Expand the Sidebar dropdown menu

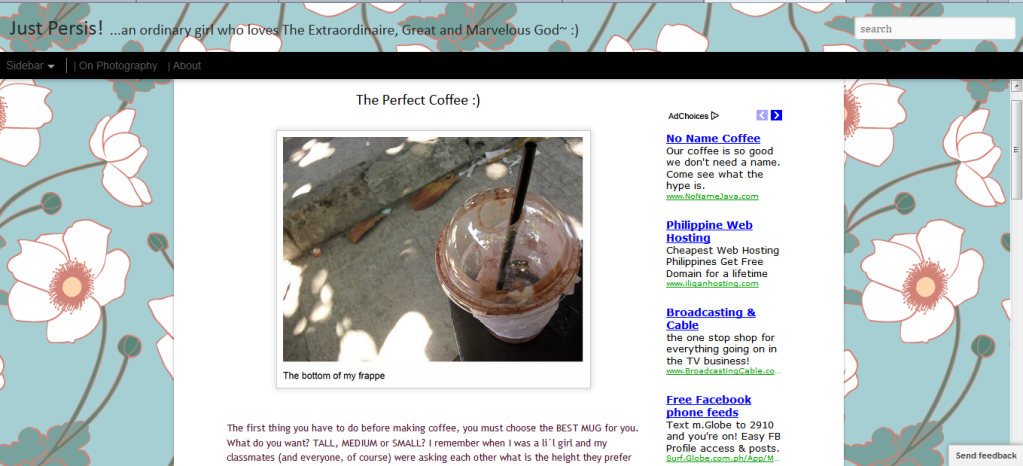(30, 65)
